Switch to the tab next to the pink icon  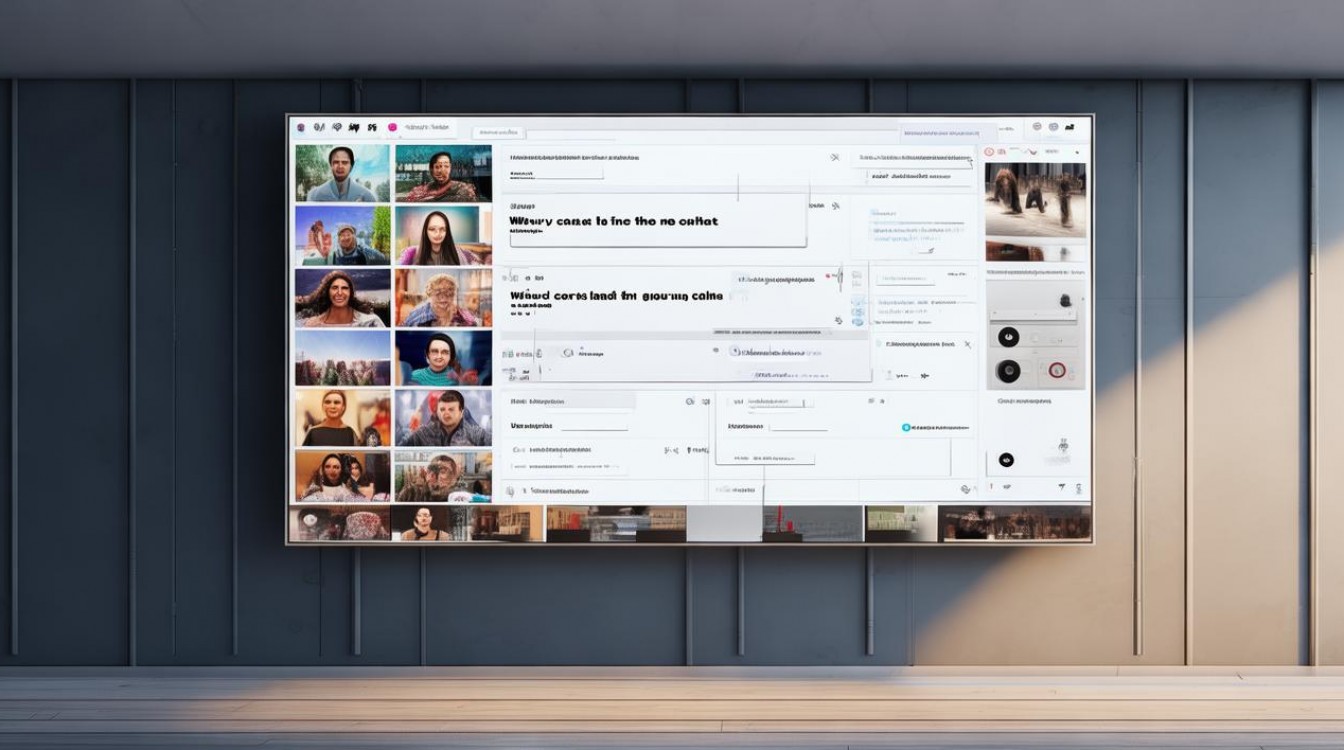pos(426,128)
